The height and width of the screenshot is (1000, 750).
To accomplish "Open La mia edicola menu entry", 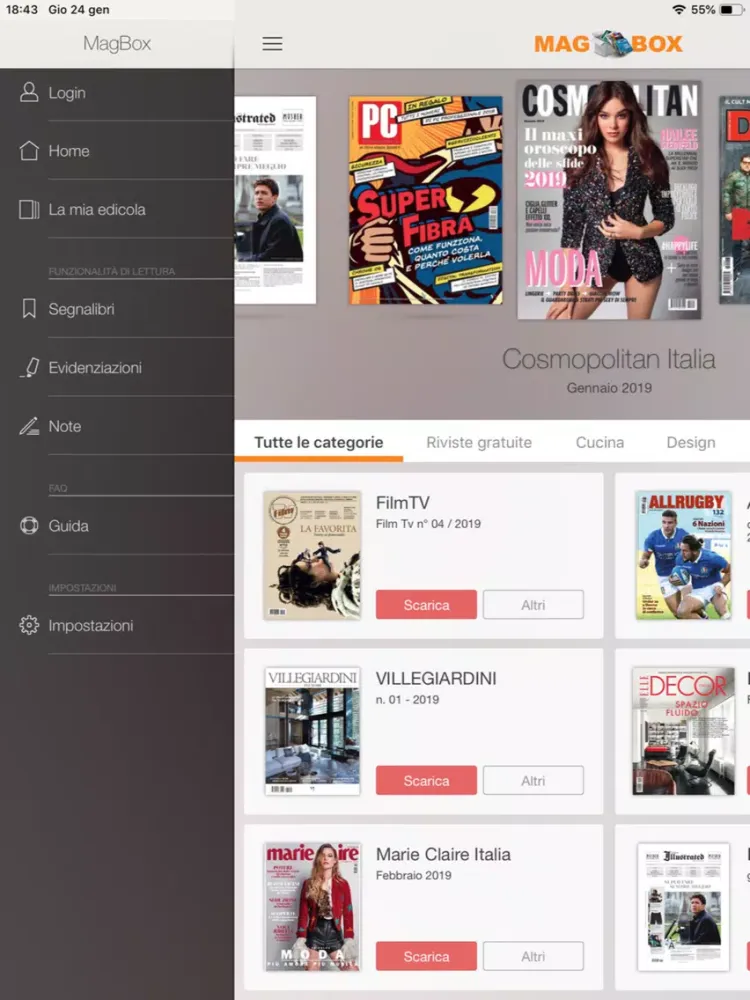I will pyautogui.click(x=117, y=209).
